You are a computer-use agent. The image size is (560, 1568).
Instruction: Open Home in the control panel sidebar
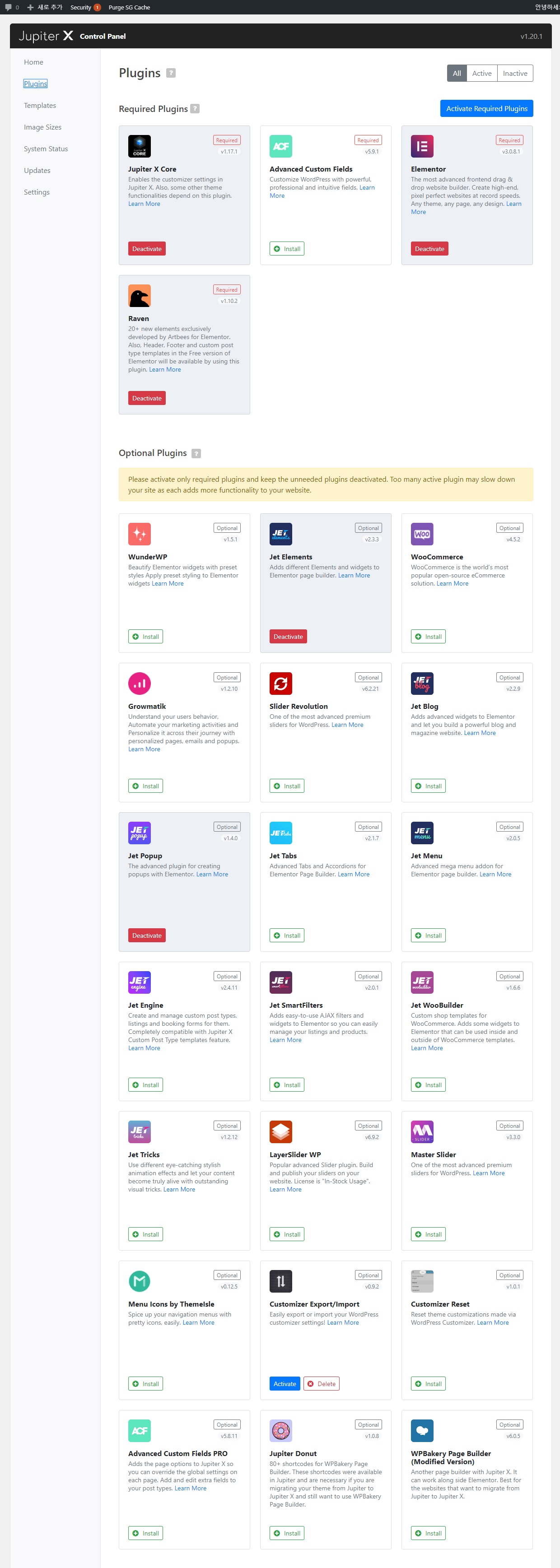33,62
